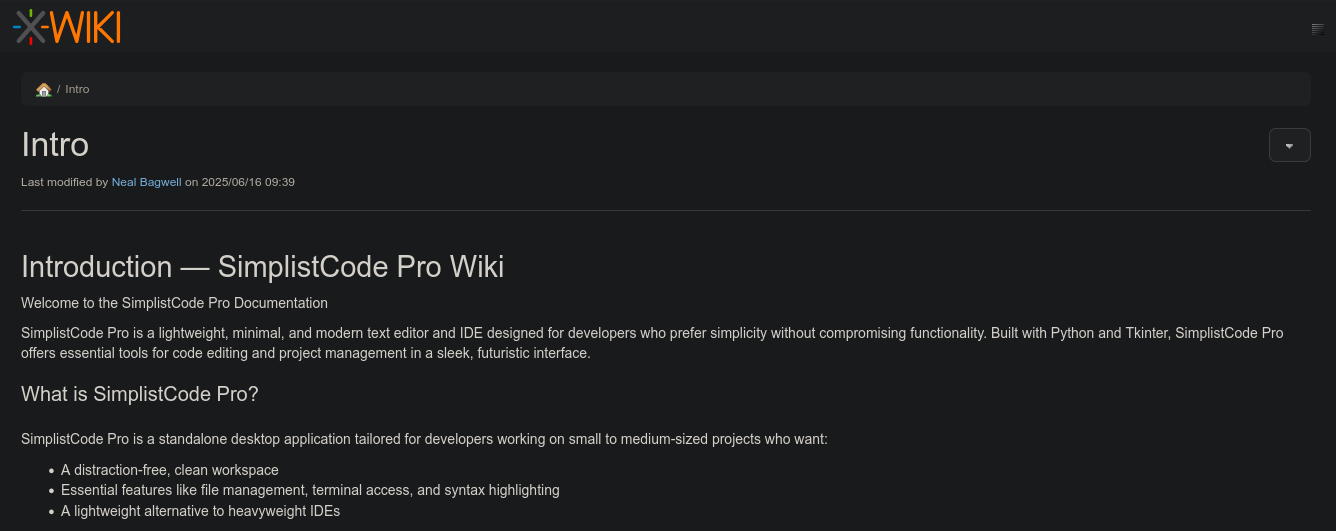Click the breadcrumb slash separator
The width and height of the screenshot is (1336, 531).
pos(59,89)
